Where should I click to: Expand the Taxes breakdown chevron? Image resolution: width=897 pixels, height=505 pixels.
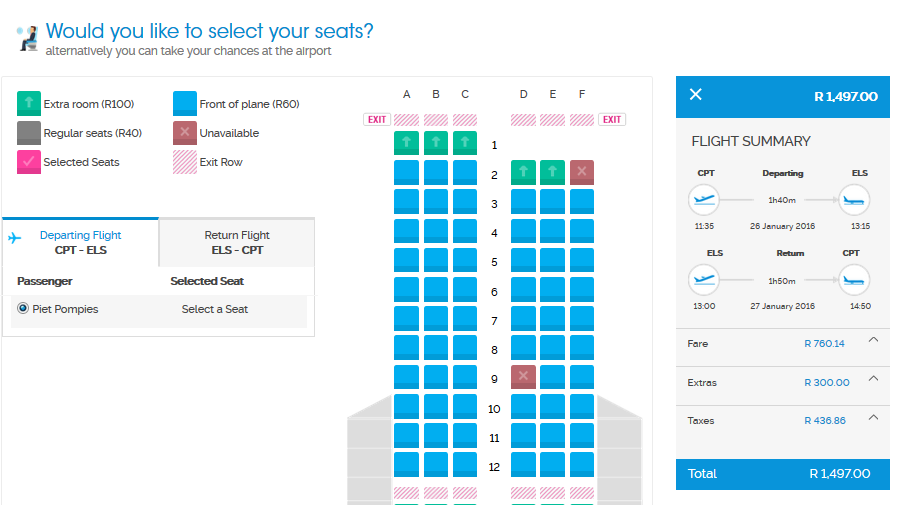click(873, 417)
